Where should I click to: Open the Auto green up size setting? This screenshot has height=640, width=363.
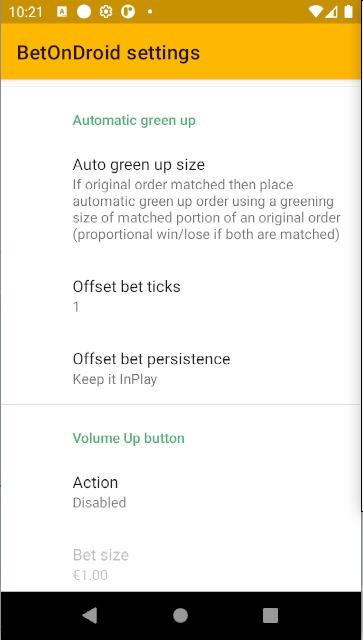click(181, 200)
